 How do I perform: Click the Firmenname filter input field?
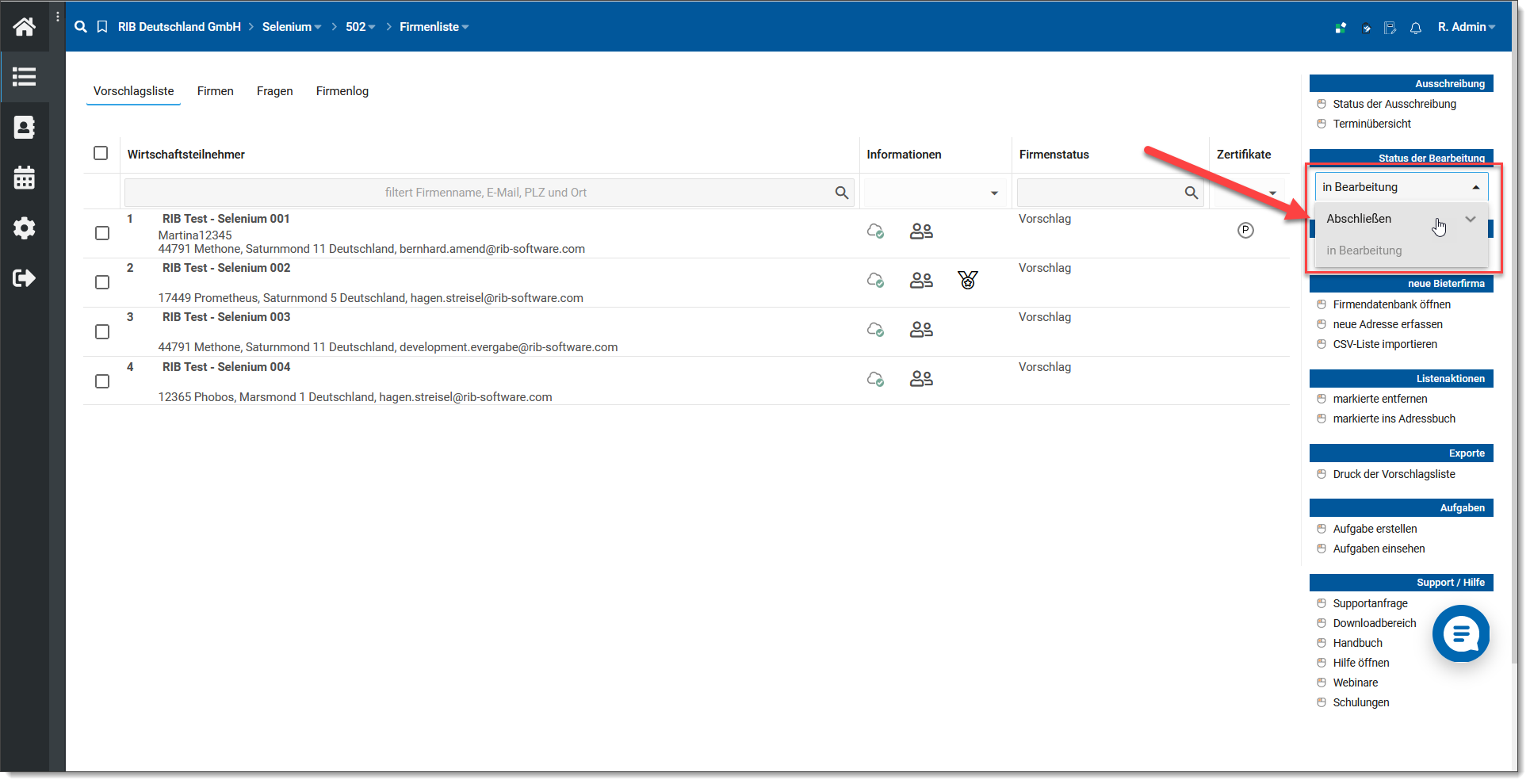coord(485,193)
